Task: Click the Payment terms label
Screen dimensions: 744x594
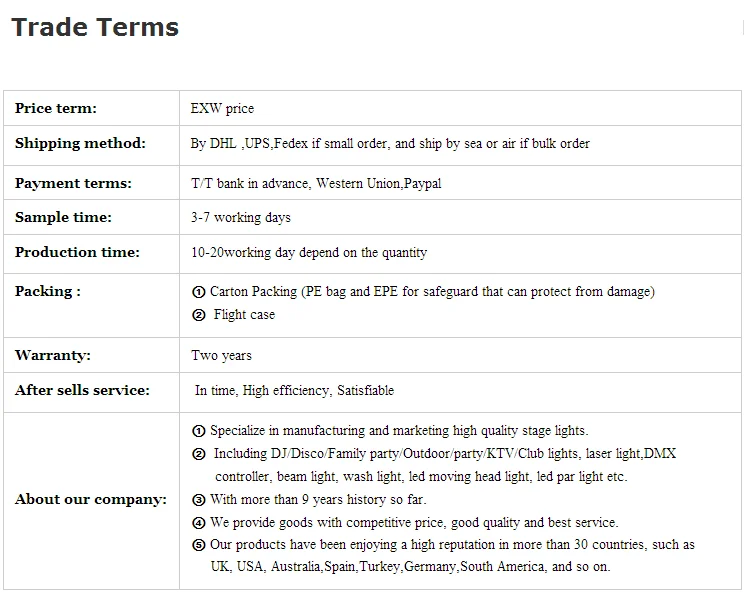Action: (x=73, y=183)
